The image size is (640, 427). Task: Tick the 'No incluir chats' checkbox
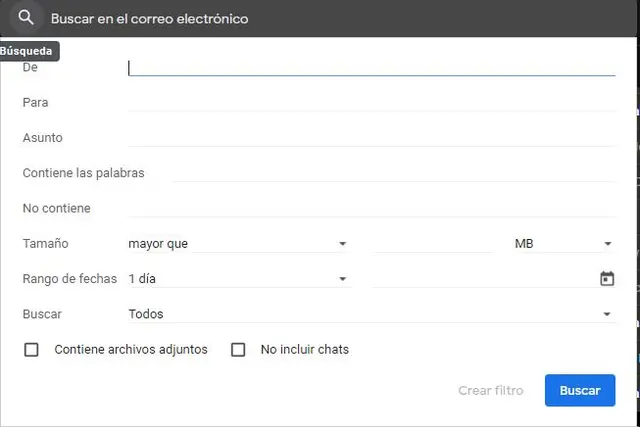[238, 350]
